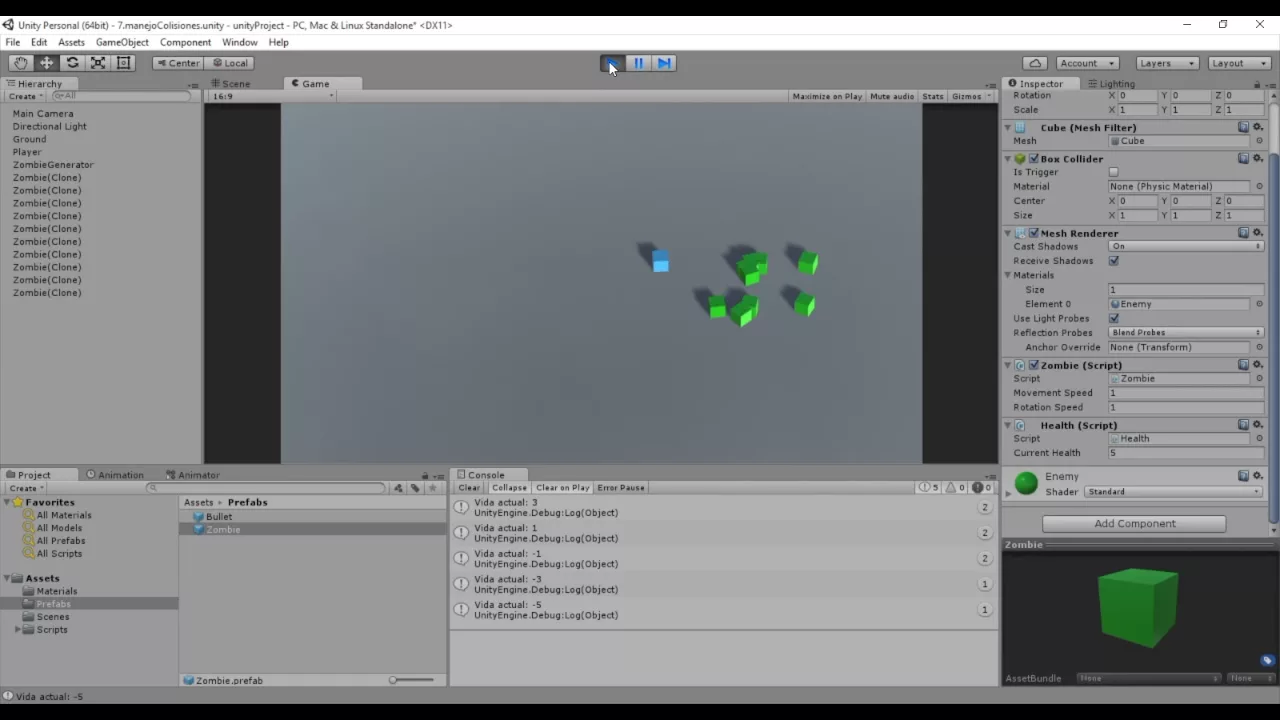Click the Enemy material green sphere
Viewport: 1280px width, 720px height.
pos(1026,484)
